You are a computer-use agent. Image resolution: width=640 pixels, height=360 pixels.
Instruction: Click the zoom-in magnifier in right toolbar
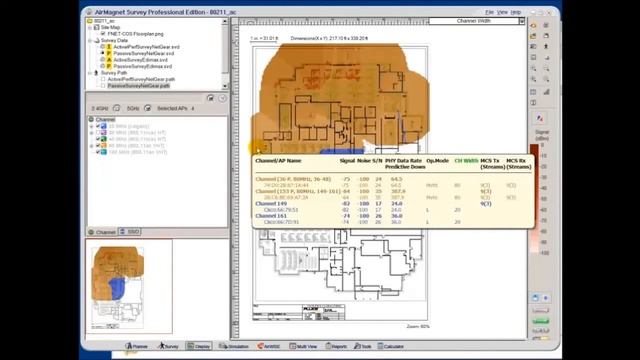tap(533, 68)
